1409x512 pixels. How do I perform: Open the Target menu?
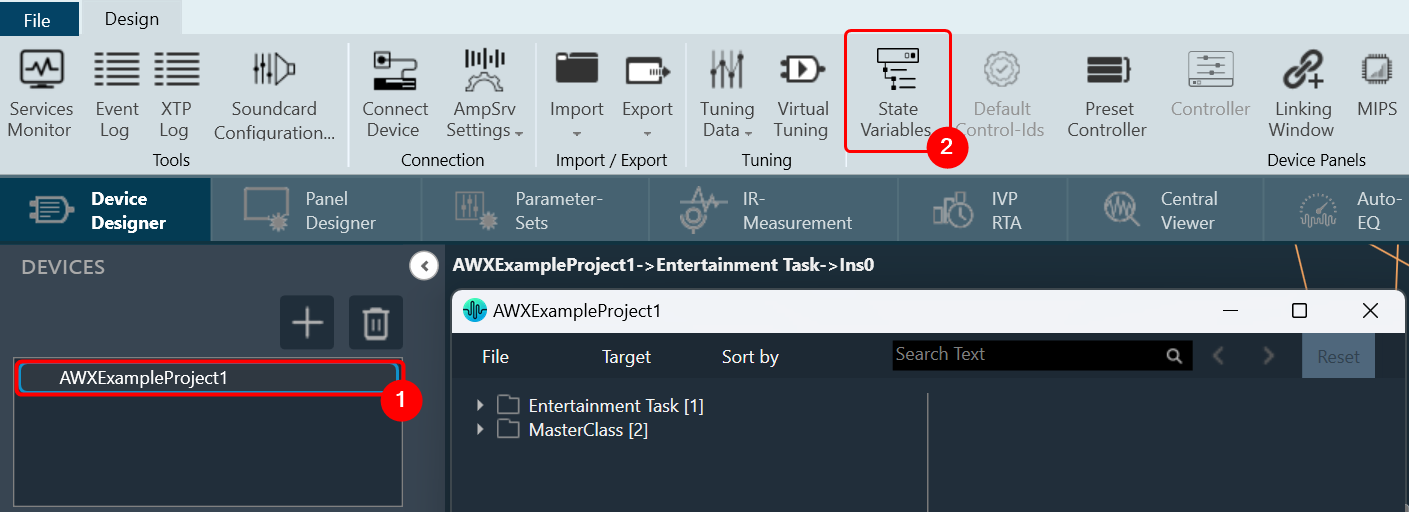pyautogui.click(x=626, y=357)
